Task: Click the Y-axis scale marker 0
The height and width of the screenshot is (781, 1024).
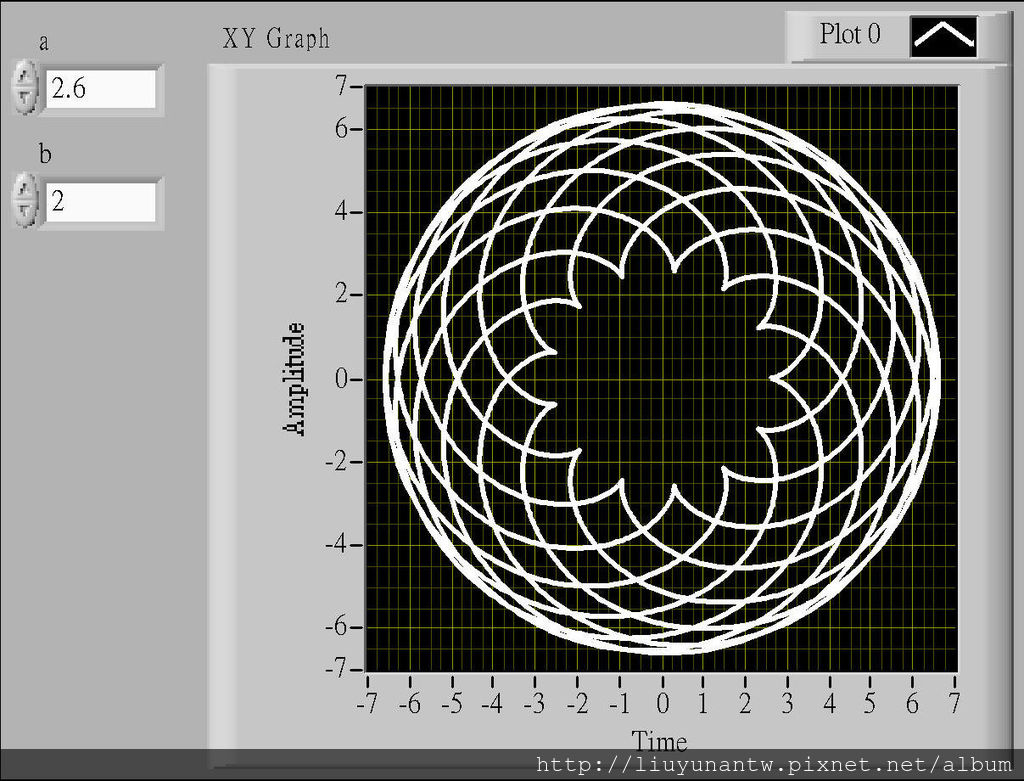Action: coord(342,379)
